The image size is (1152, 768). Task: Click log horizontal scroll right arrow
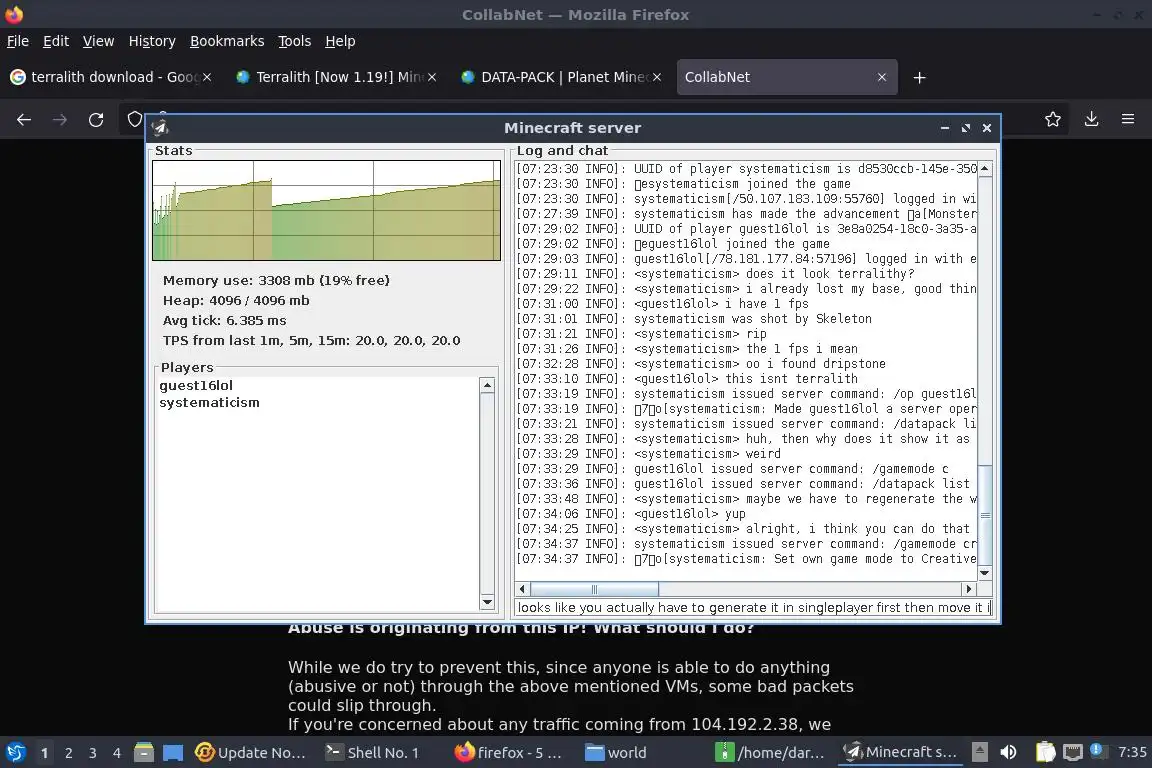tap(968, 589)
